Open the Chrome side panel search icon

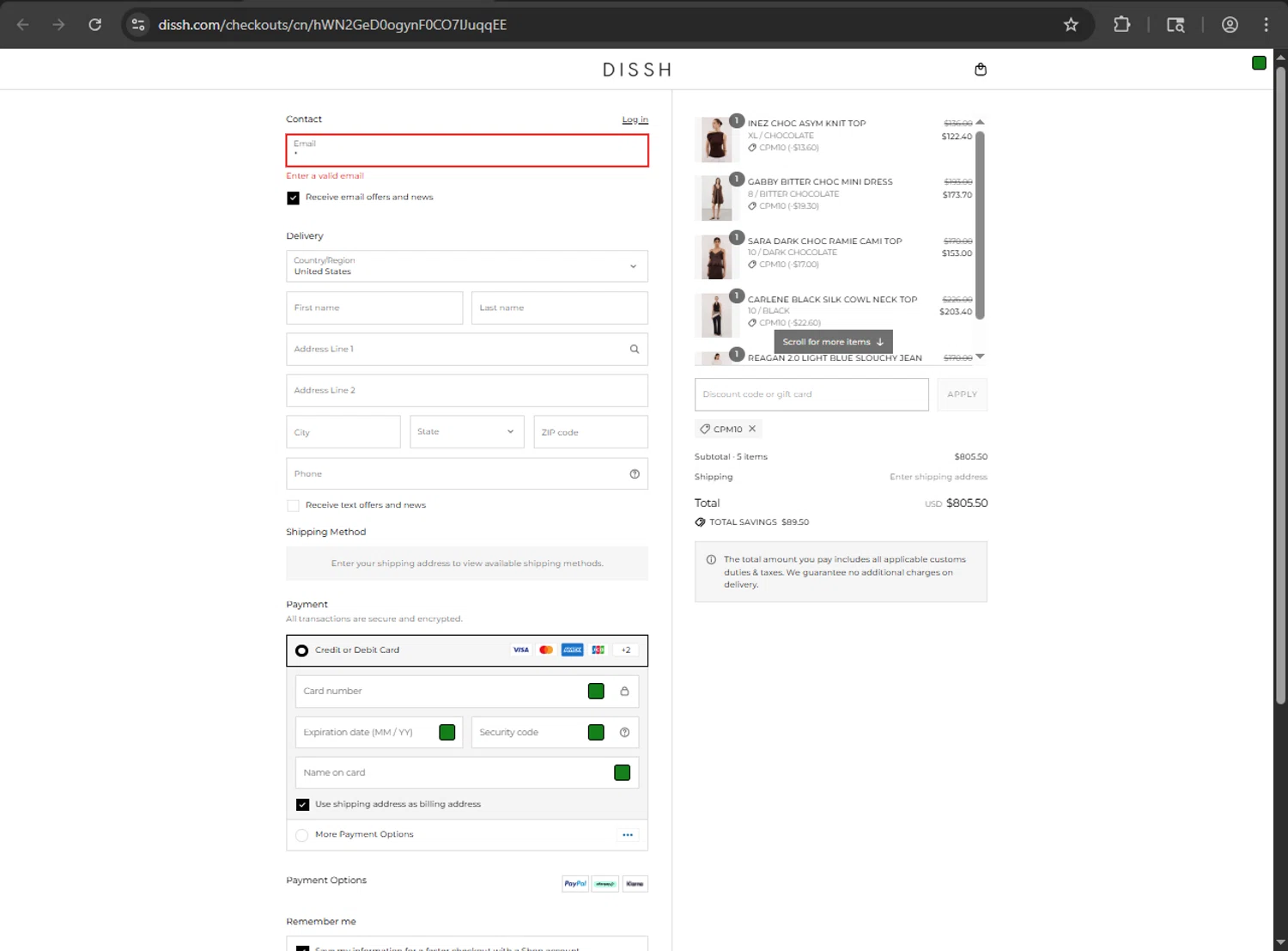tap(1176, 24)
